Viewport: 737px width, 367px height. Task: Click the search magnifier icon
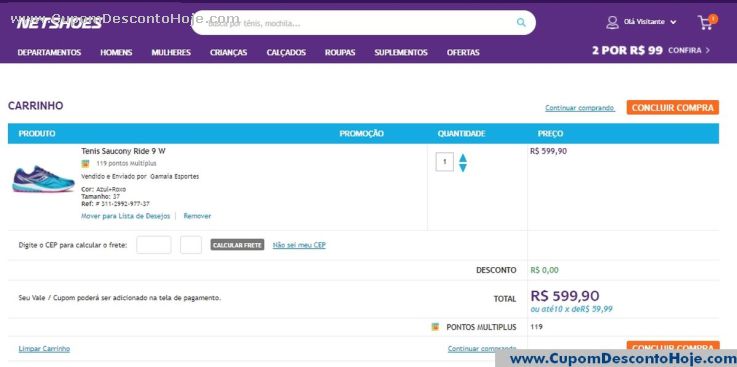tap(521, 22)
